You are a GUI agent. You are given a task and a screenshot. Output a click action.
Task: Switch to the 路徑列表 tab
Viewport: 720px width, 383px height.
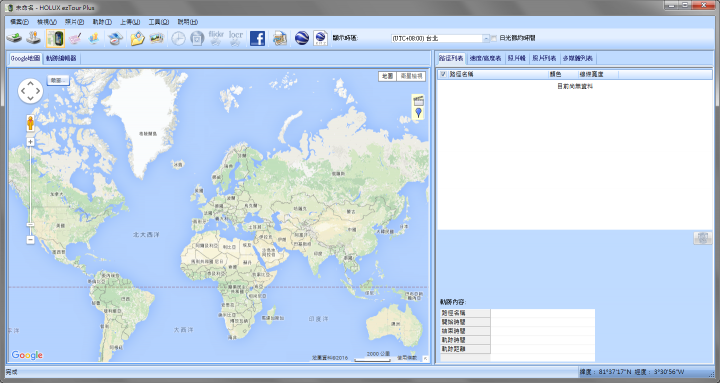451,58
